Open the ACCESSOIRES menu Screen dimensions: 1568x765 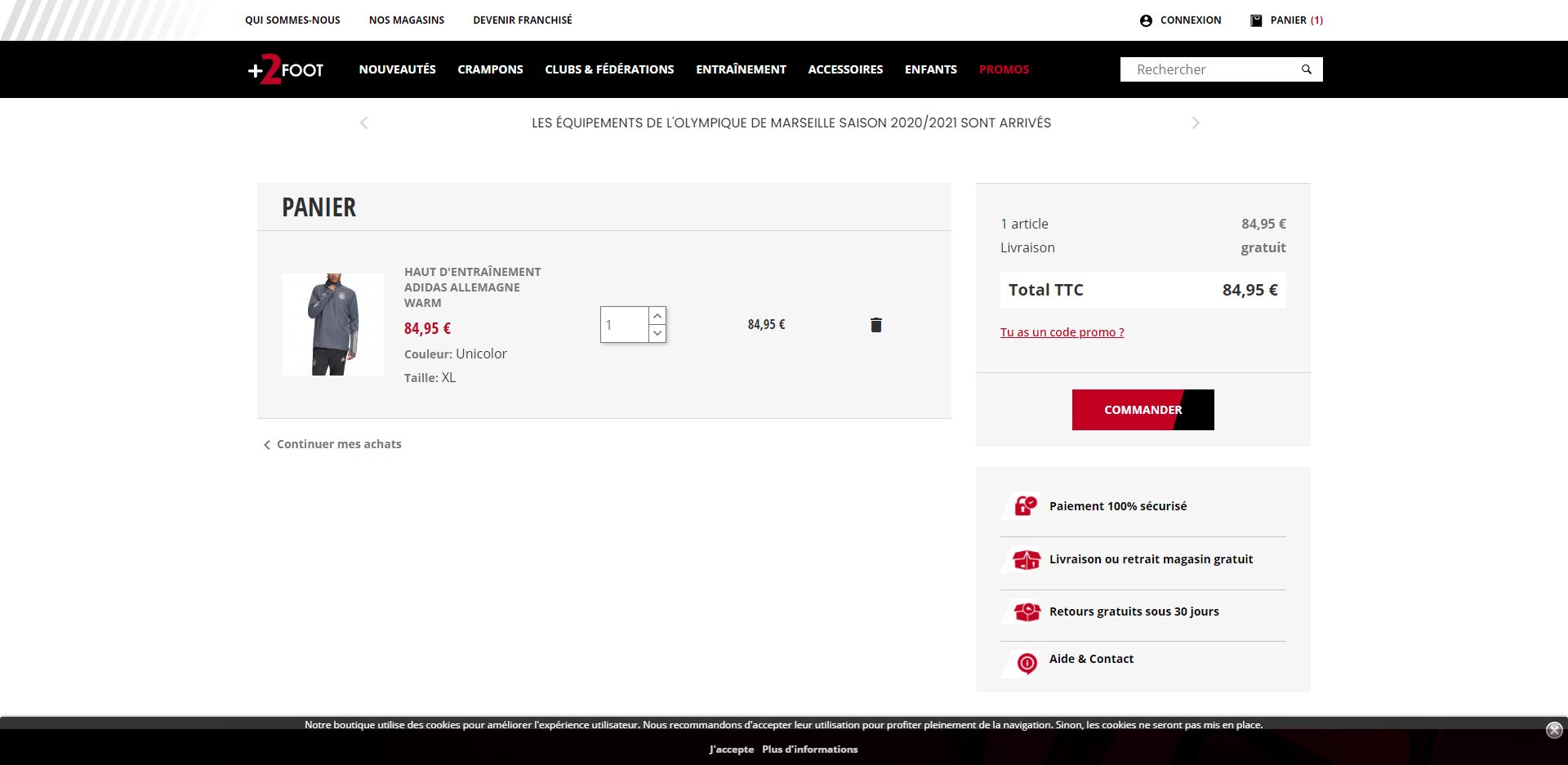coord(845,69)
